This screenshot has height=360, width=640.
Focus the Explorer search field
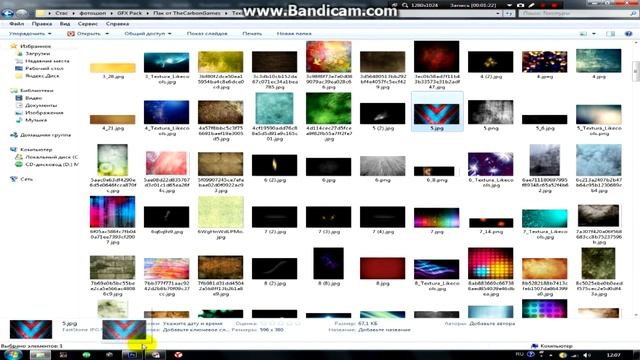click(578, 13)
